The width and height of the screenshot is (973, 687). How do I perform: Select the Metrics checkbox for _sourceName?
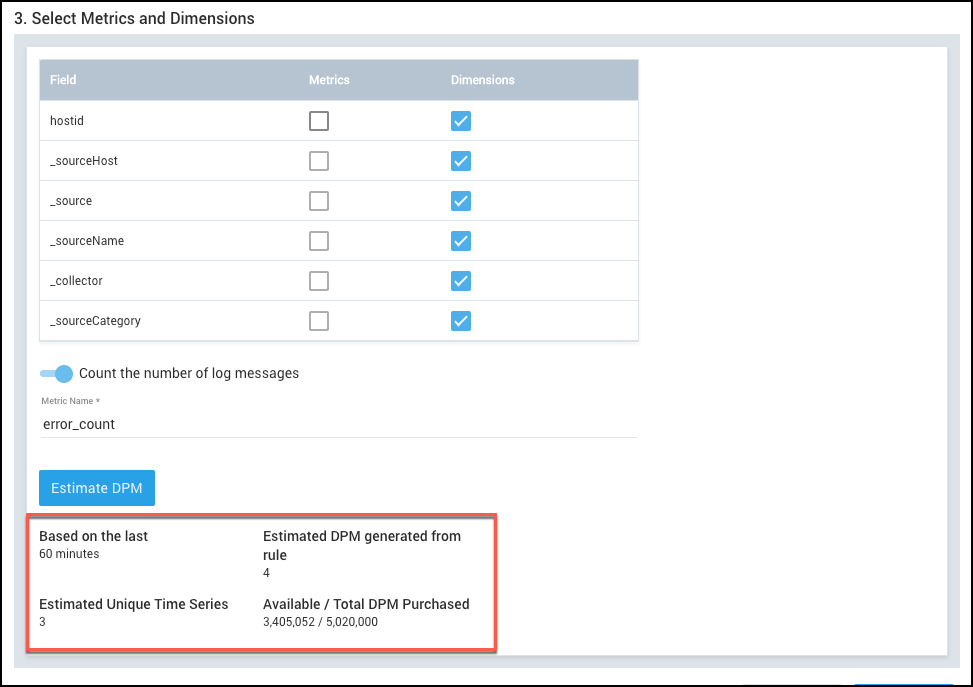tap(318, 241)
